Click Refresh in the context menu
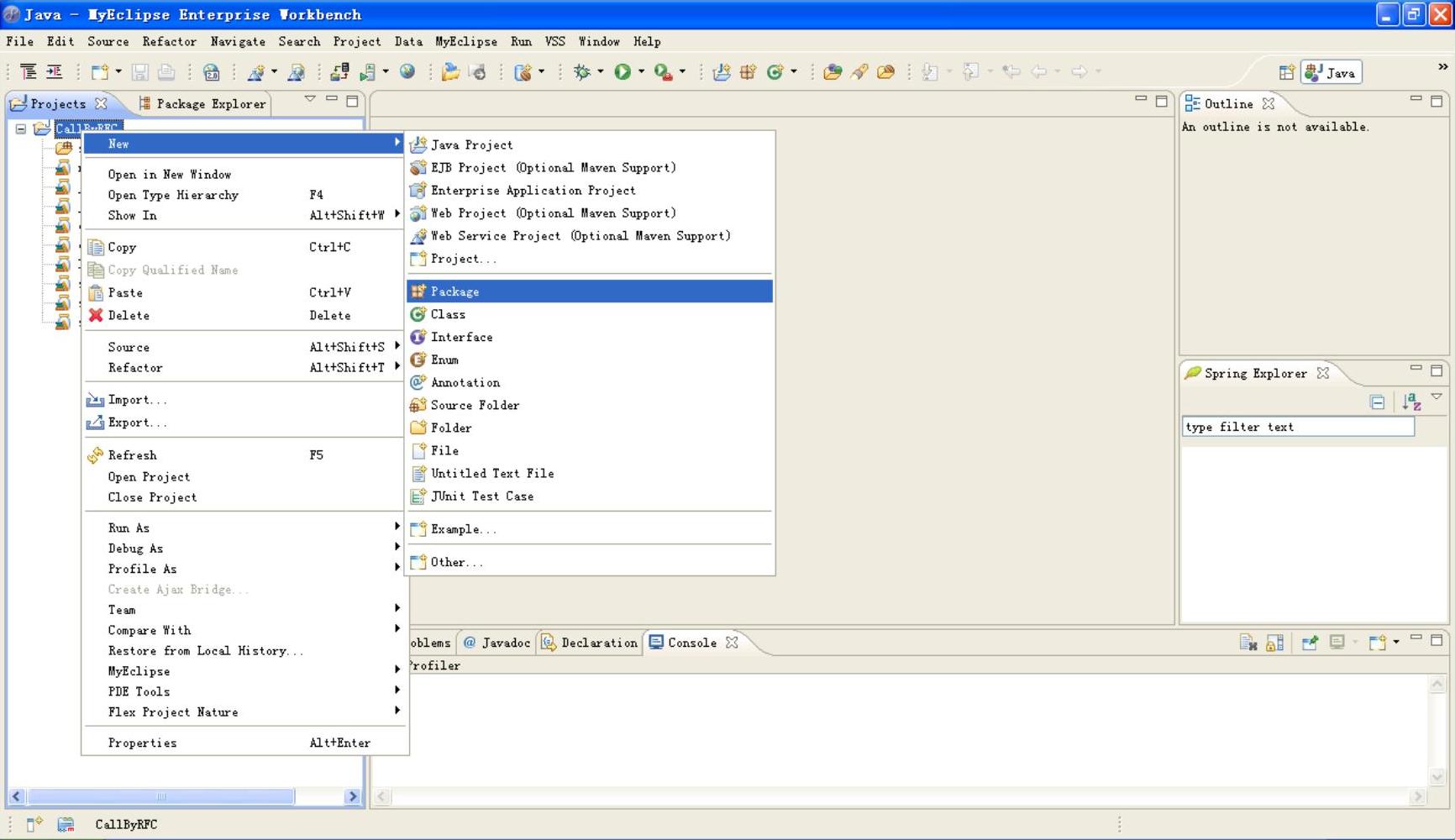 244,455
